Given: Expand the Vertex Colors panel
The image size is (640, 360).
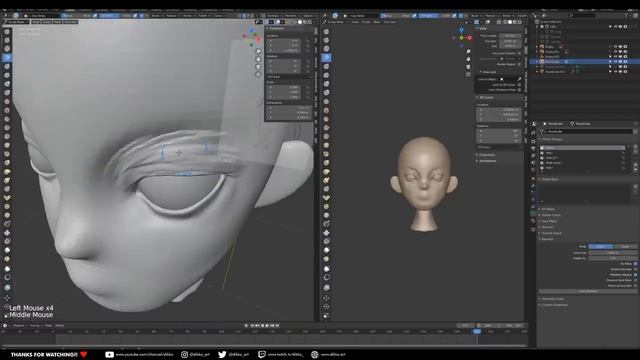Looking at the screenshot, I should pyautogui.click(x=551, y=215).
